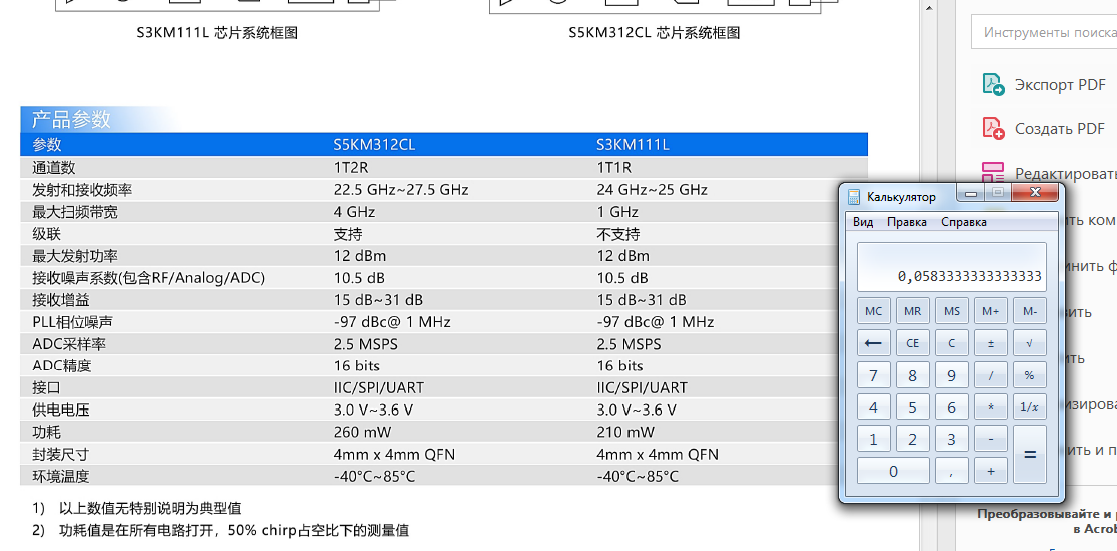Click the Calculator title bar icon

tap(854, 197)
